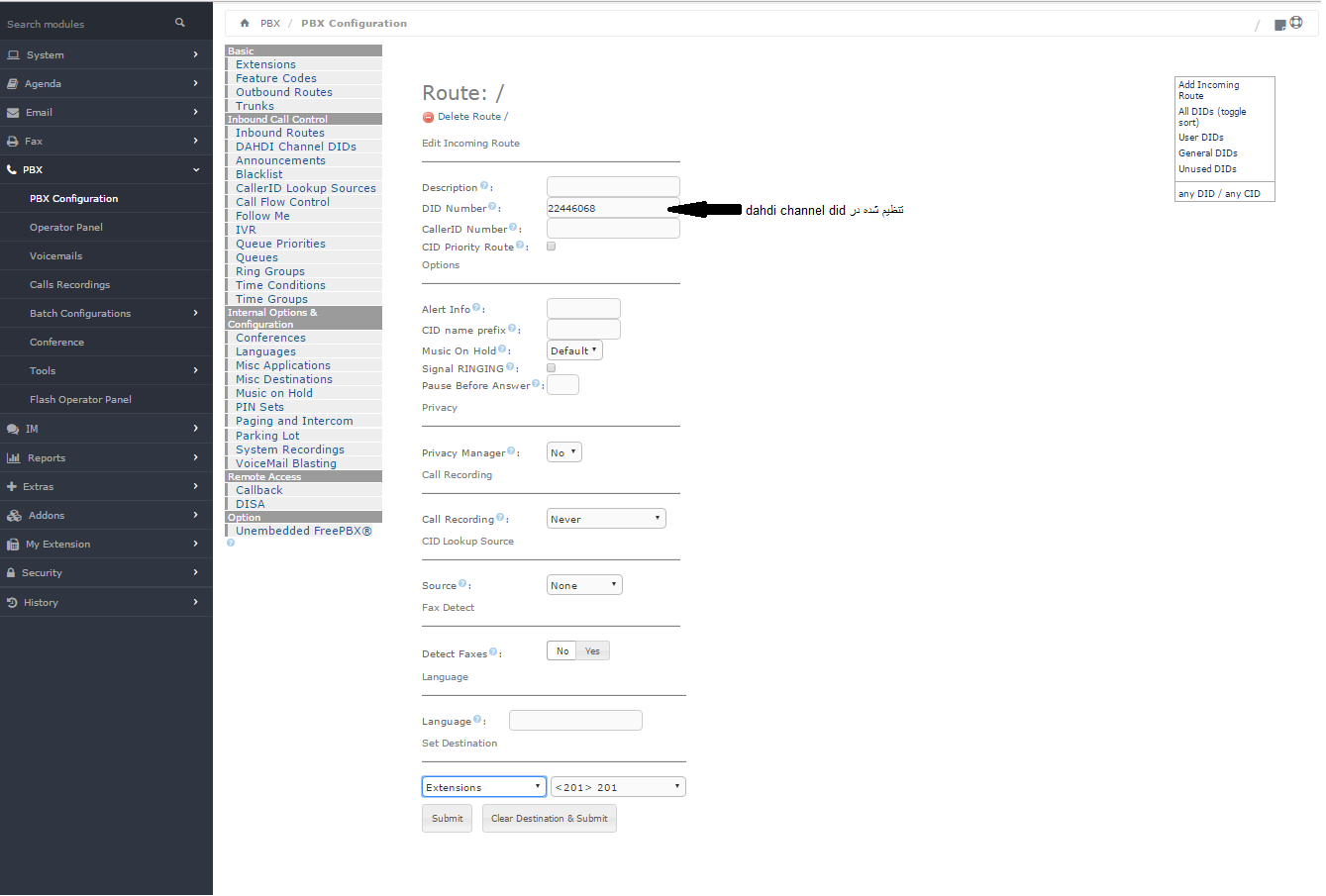1326x896 pixels.
Task: Click the Submit button
Action: point(447,818)
